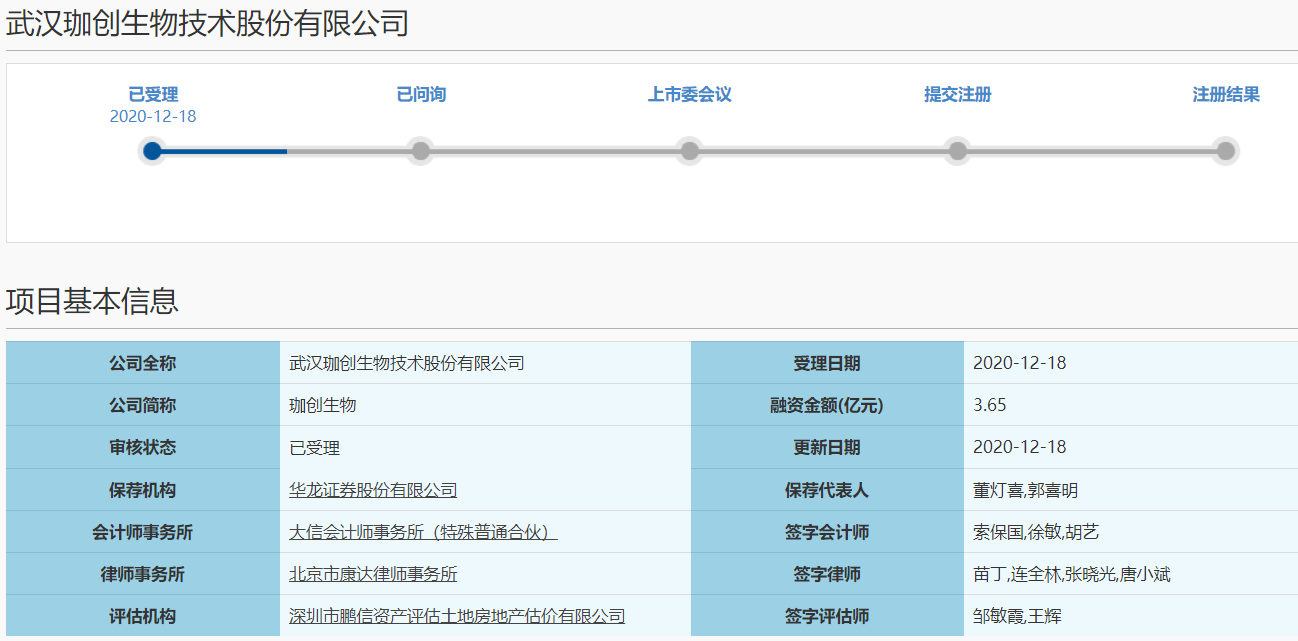Select the 上市委会议 stage label
The width and height of the screenshot is (1298, 641).
[689, 95]
